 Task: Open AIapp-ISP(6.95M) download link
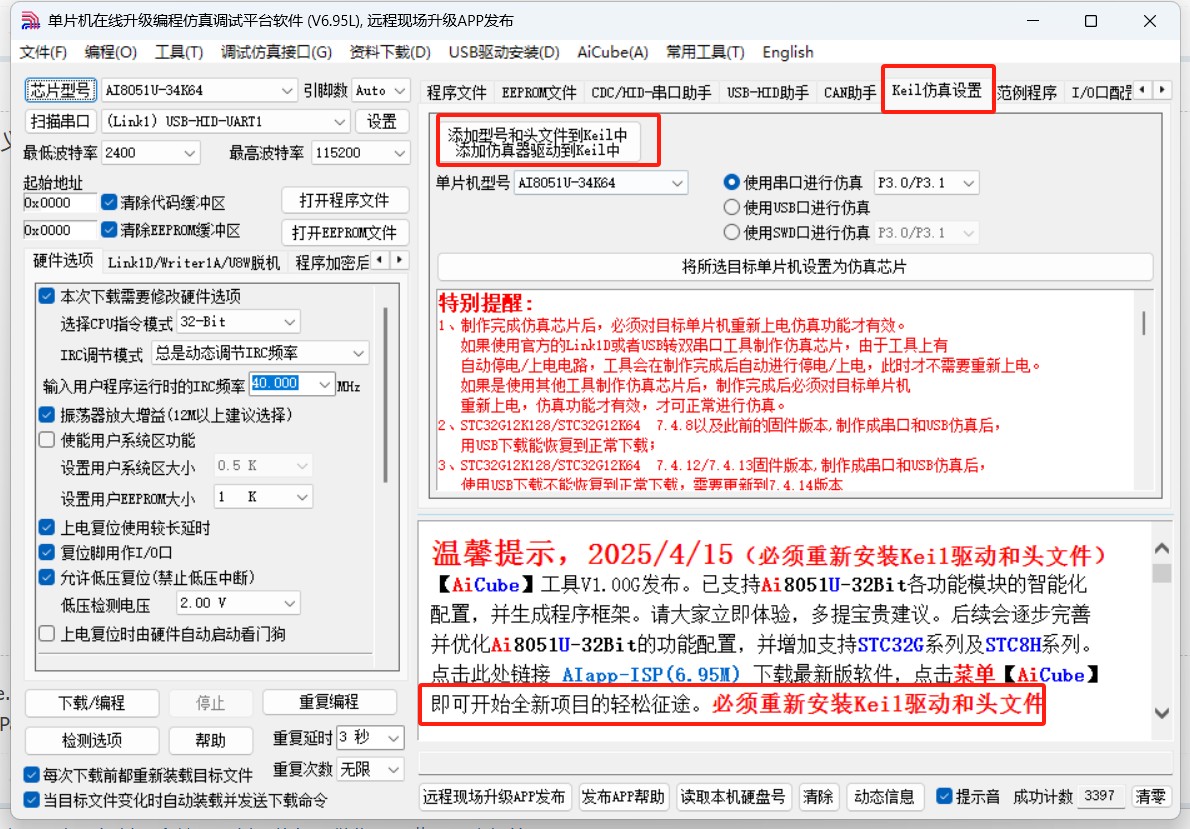[x=650, y=674]
